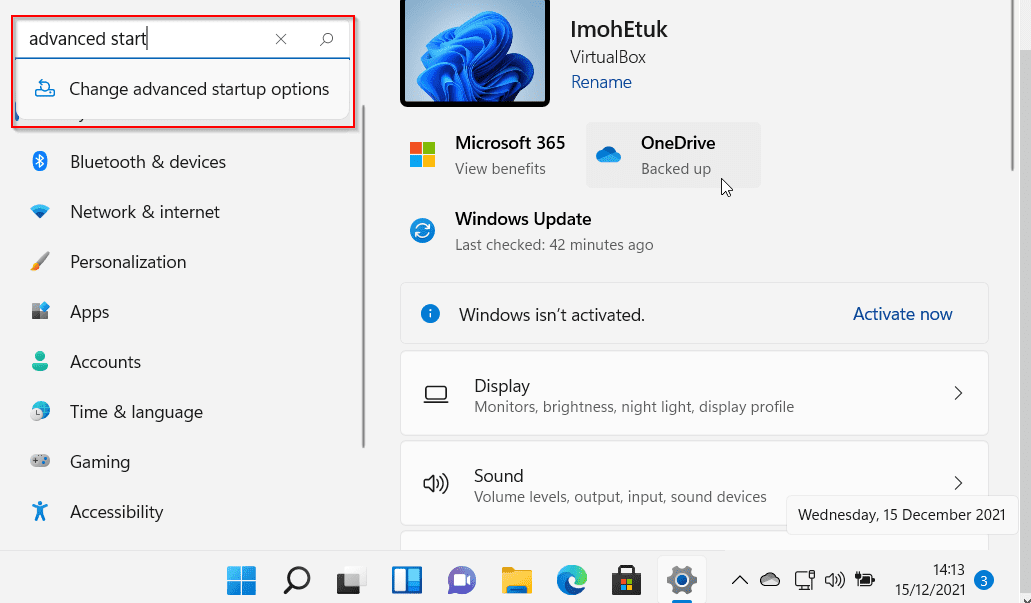Expand Display with its chevron arrow
This screenshot has width=1031, height=603.
click(958, 393)
